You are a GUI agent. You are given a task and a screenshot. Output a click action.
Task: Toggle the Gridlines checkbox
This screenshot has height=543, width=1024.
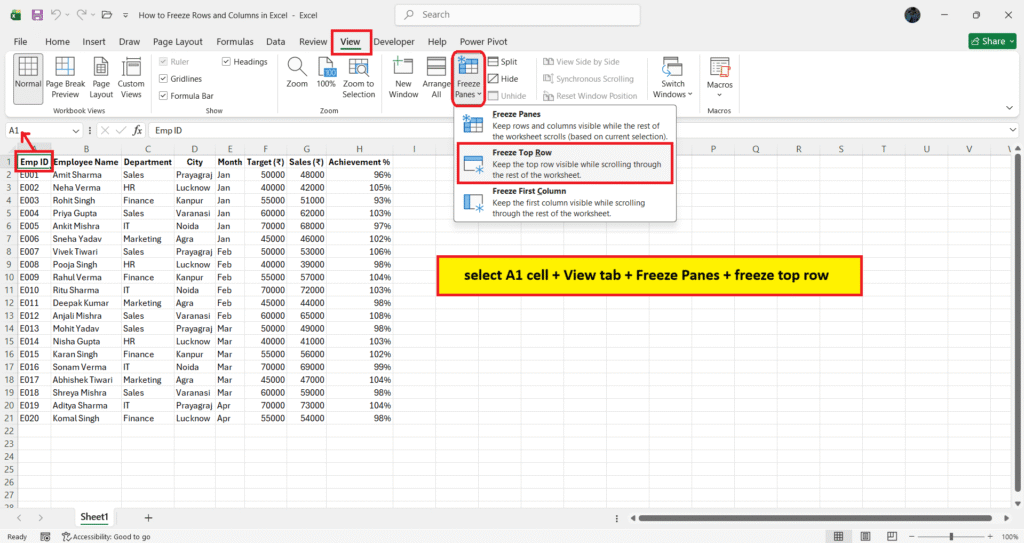[164, 78]
